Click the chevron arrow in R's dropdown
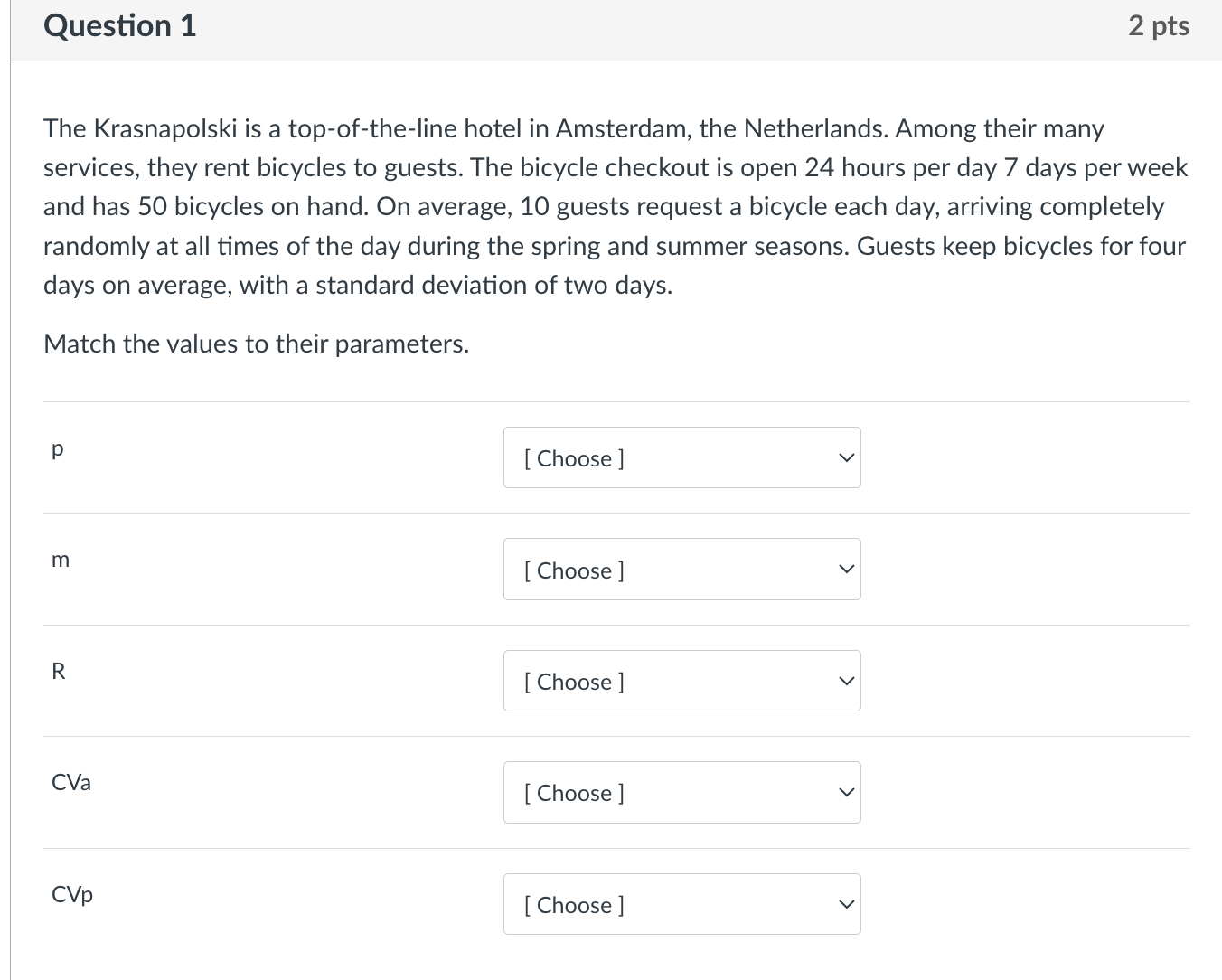 click(x=845, y=681)
